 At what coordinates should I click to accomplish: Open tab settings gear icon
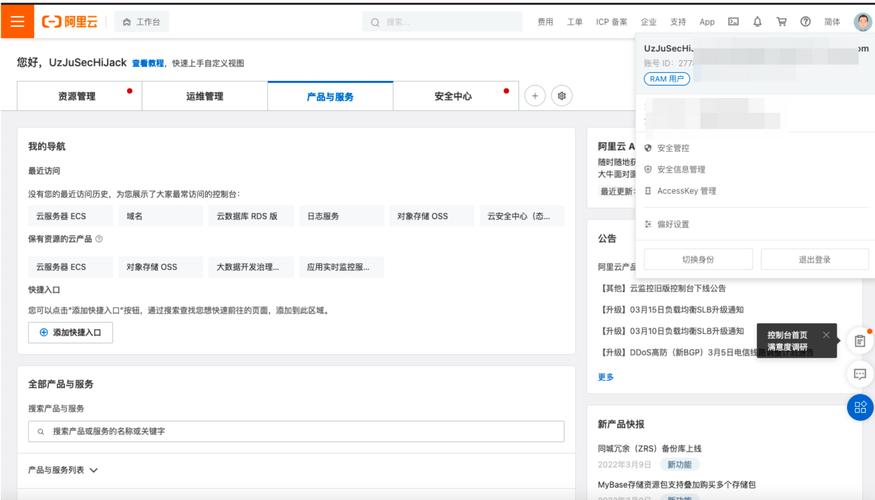point(561,96)
